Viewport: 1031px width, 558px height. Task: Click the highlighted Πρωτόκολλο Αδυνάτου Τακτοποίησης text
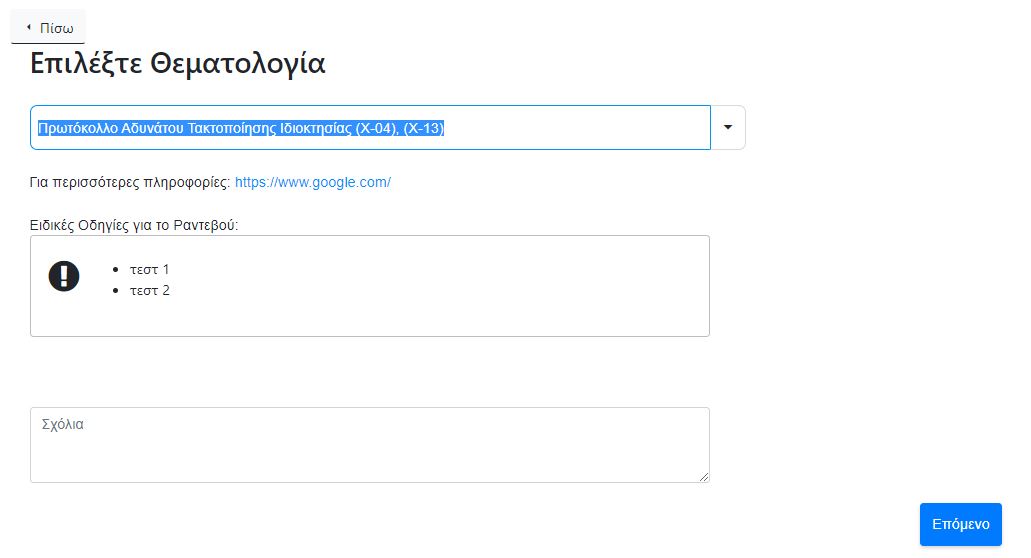click(195, 128)
